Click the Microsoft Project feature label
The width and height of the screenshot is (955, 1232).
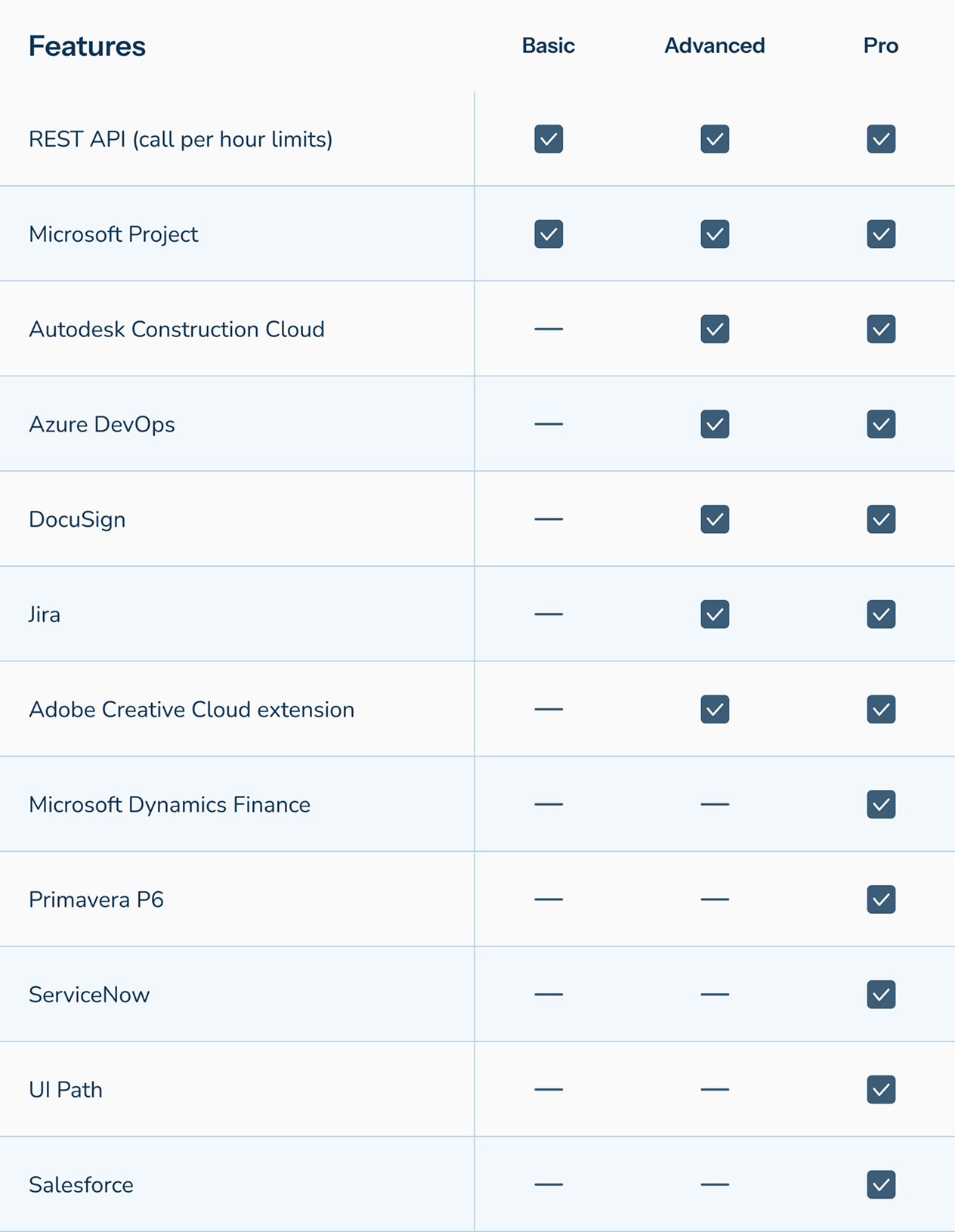click(x=113, y=234)
